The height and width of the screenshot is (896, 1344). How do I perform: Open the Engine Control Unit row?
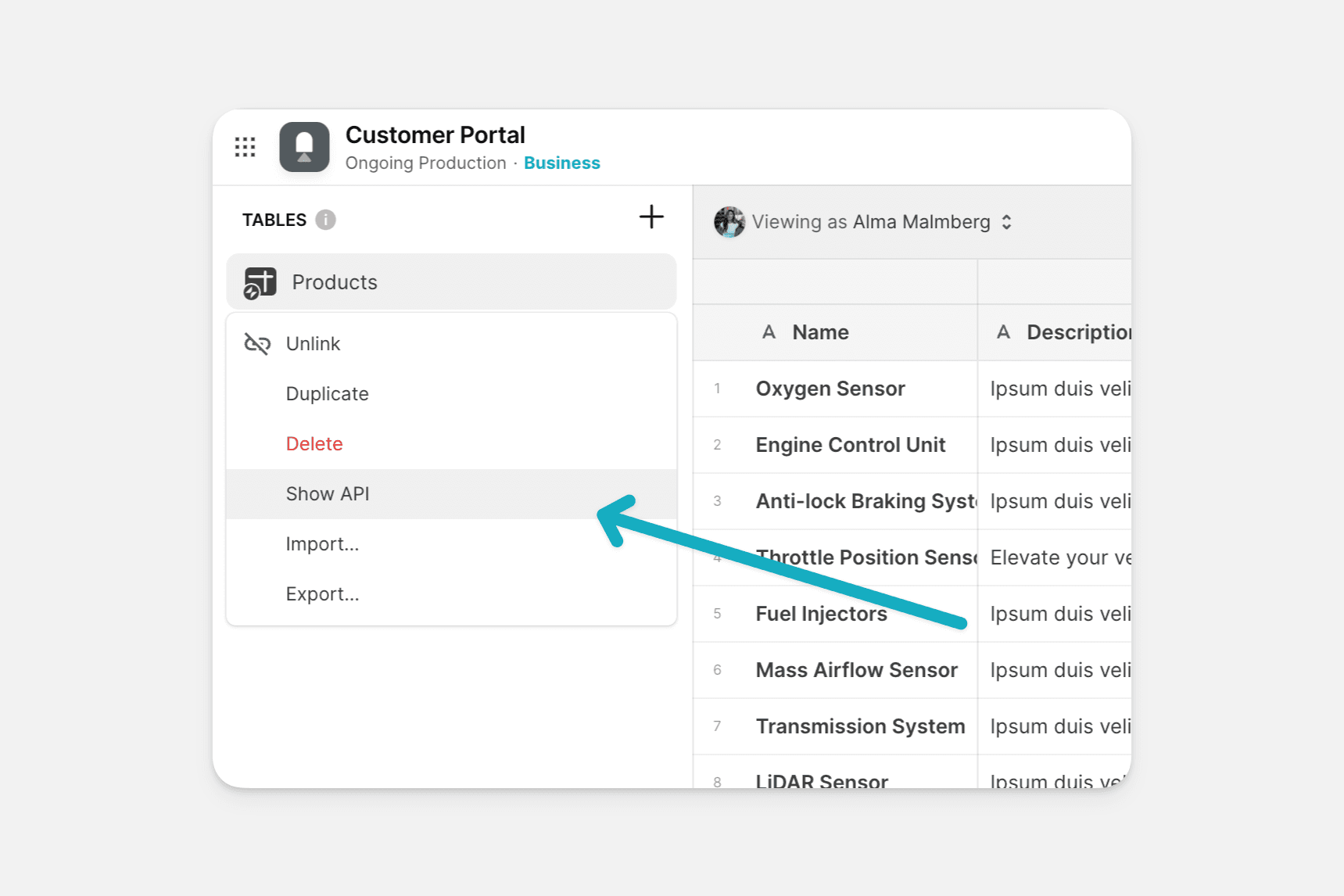point(850,446)
